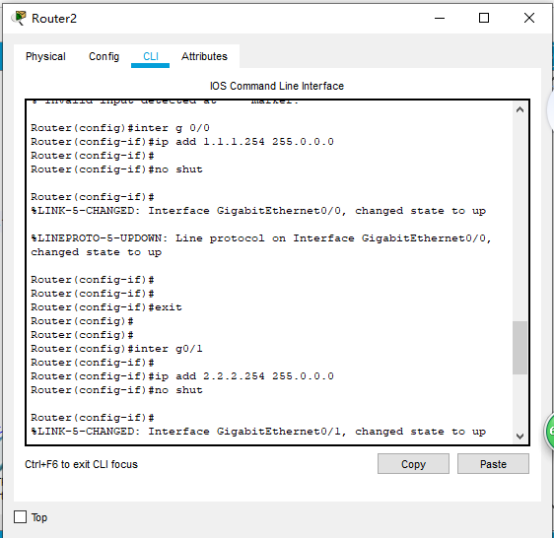The image size is (554, 538).
Task: Click the 'ip add 2.2.2.254 255.0.0.0' line
Action: click(182, 376)
